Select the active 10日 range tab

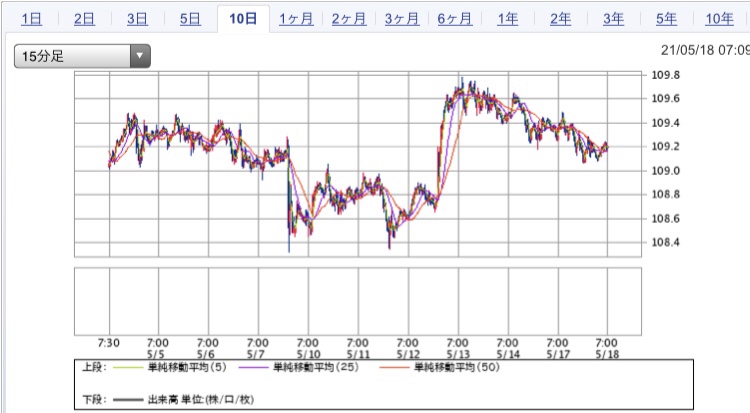click(243, 19)
